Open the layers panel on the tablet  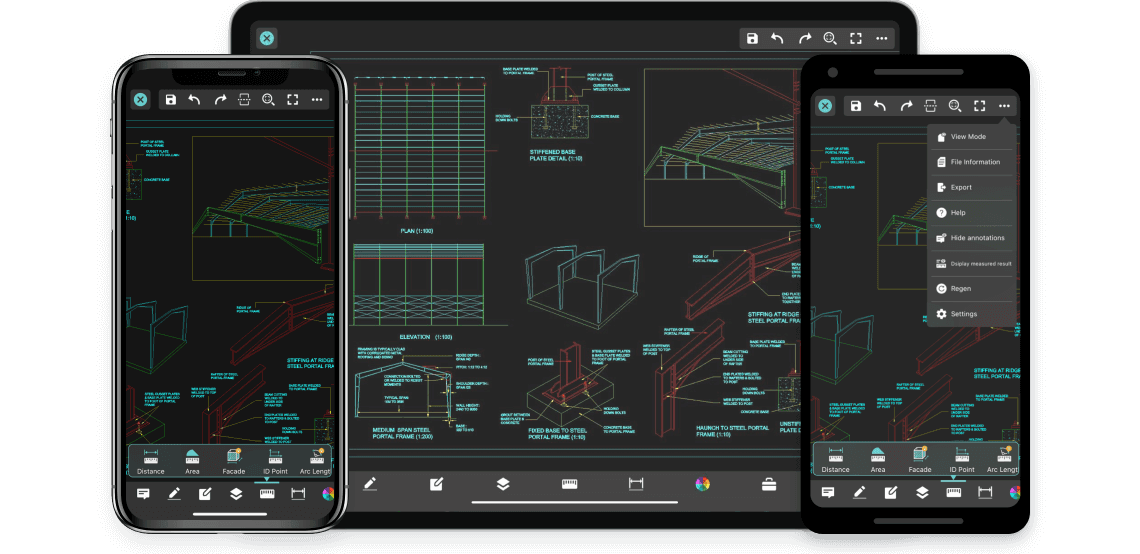pyautogui.click(x=502, y=484)
